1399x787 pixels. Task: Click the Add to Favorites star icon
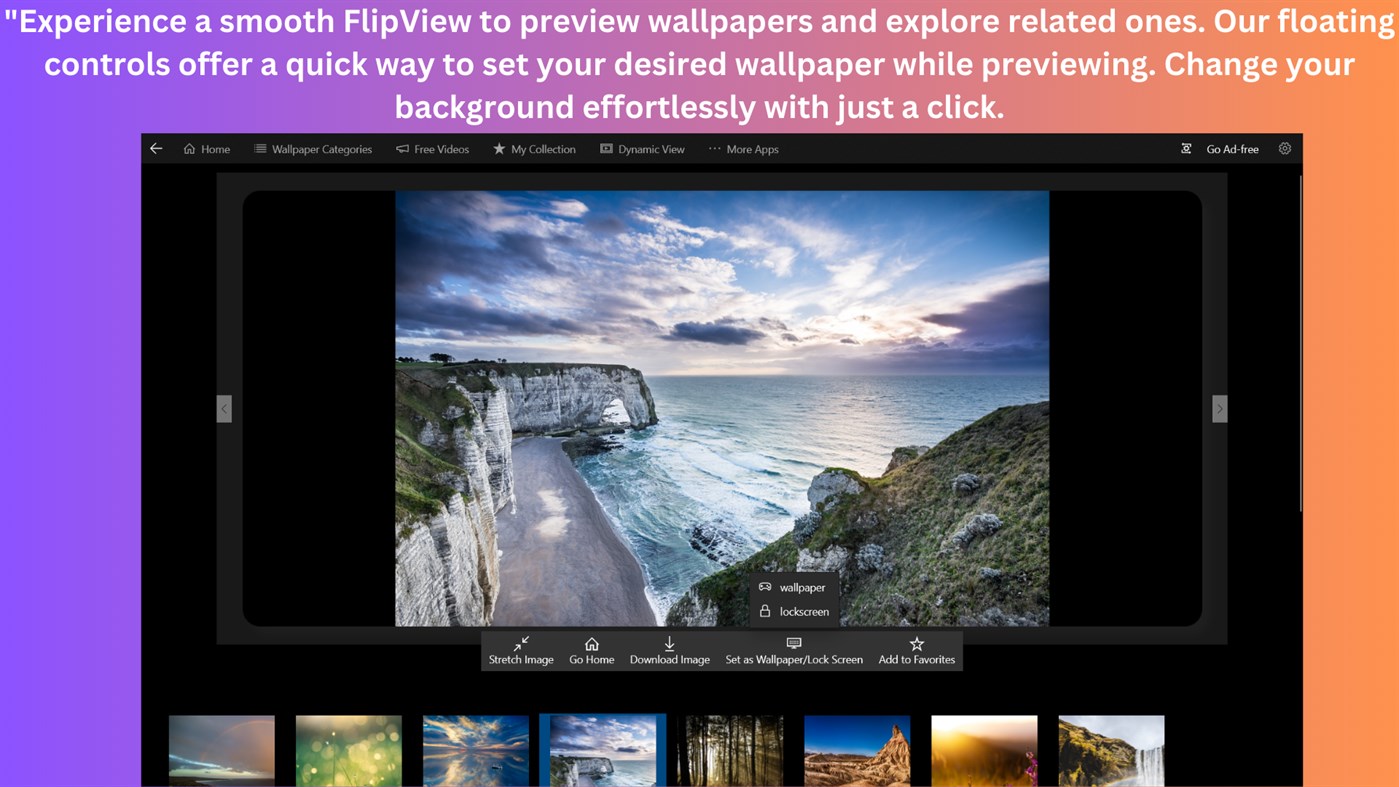[915, 644]
